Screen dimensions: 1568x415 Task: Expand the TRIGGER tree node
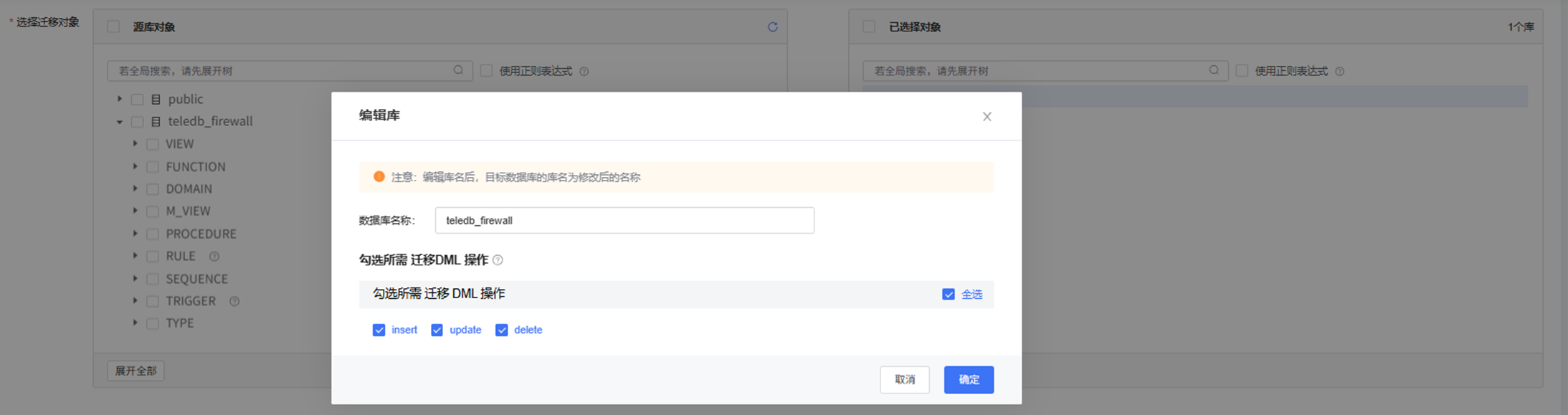(x=135, y=301)
